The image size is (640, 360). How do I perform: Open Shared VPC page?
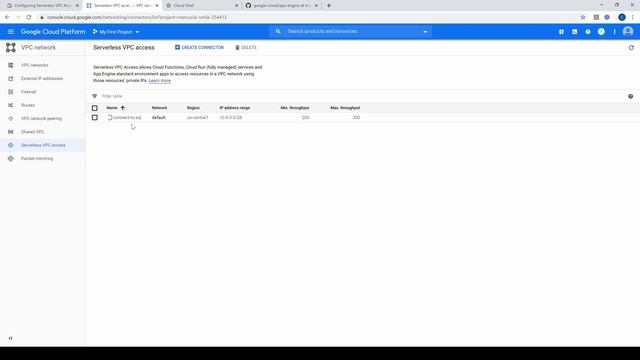click(33, 132)
